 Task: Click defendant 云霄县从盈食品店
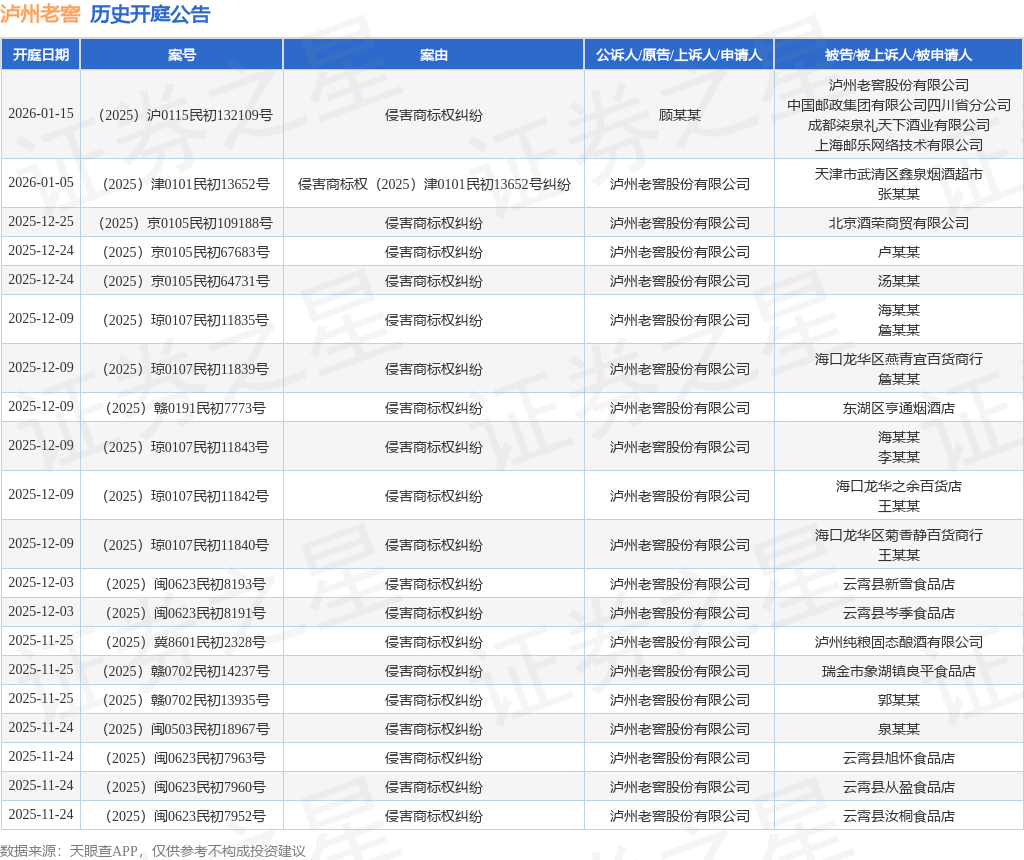(x=899, y=788)
